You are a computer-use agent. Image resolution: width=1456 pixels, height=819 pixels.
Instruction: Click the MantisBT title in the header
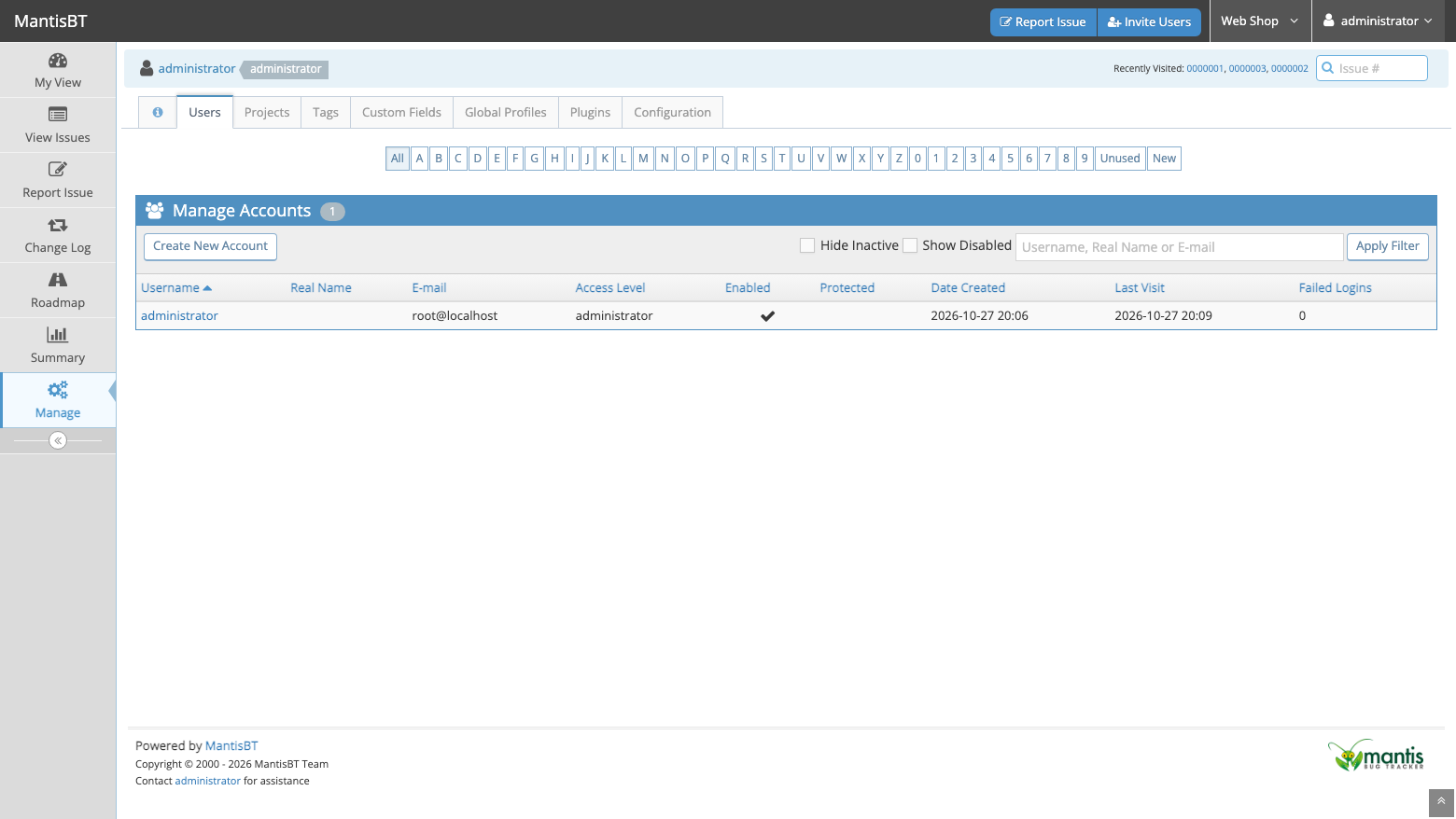point(50,21)
